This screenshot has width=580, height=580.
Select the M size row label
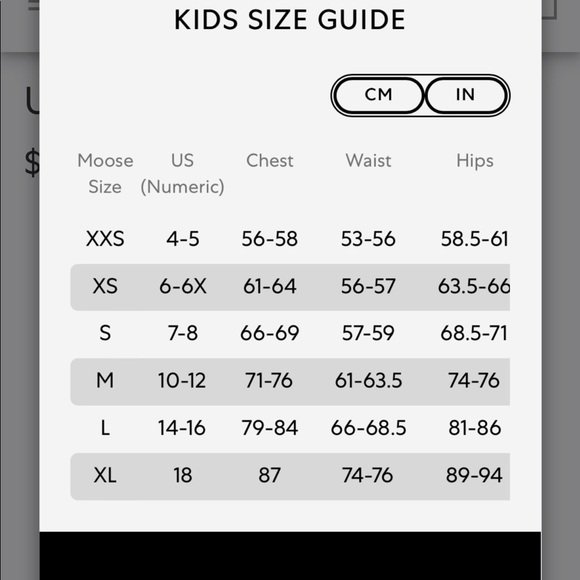point(105,380)
